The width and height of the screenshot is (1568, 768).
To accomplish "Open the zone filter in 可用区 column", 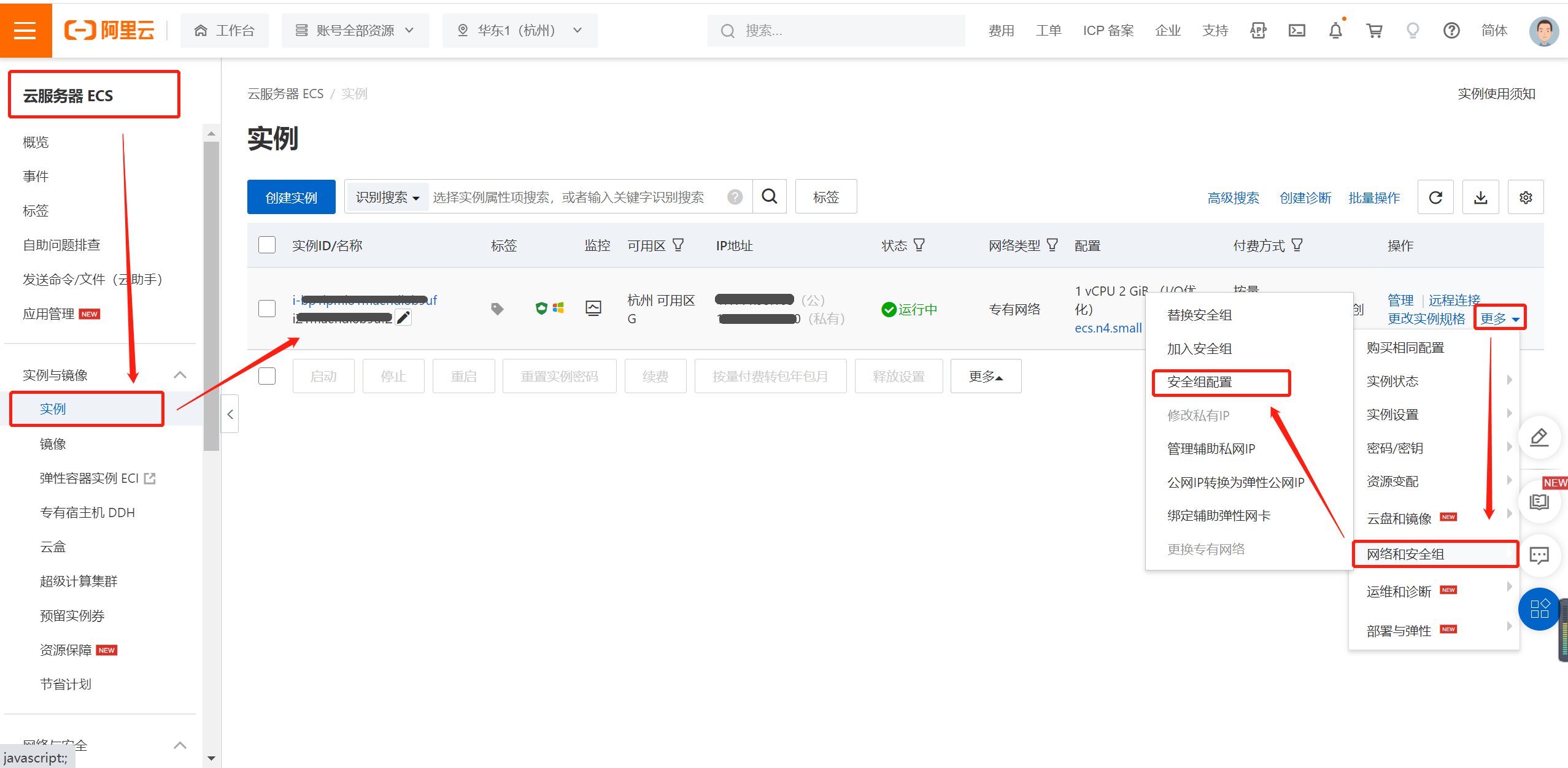I will pyautogui.click(x=678, y=245).
